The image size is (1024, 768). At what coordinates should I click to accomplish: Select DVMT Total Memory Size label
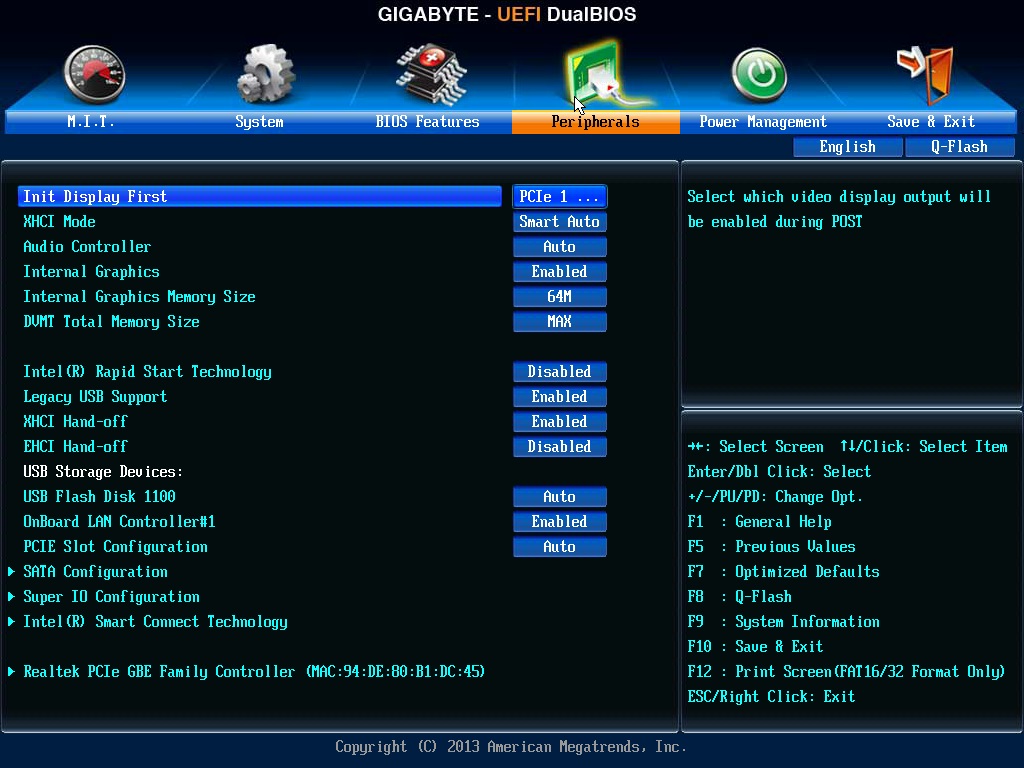point(111,321)
